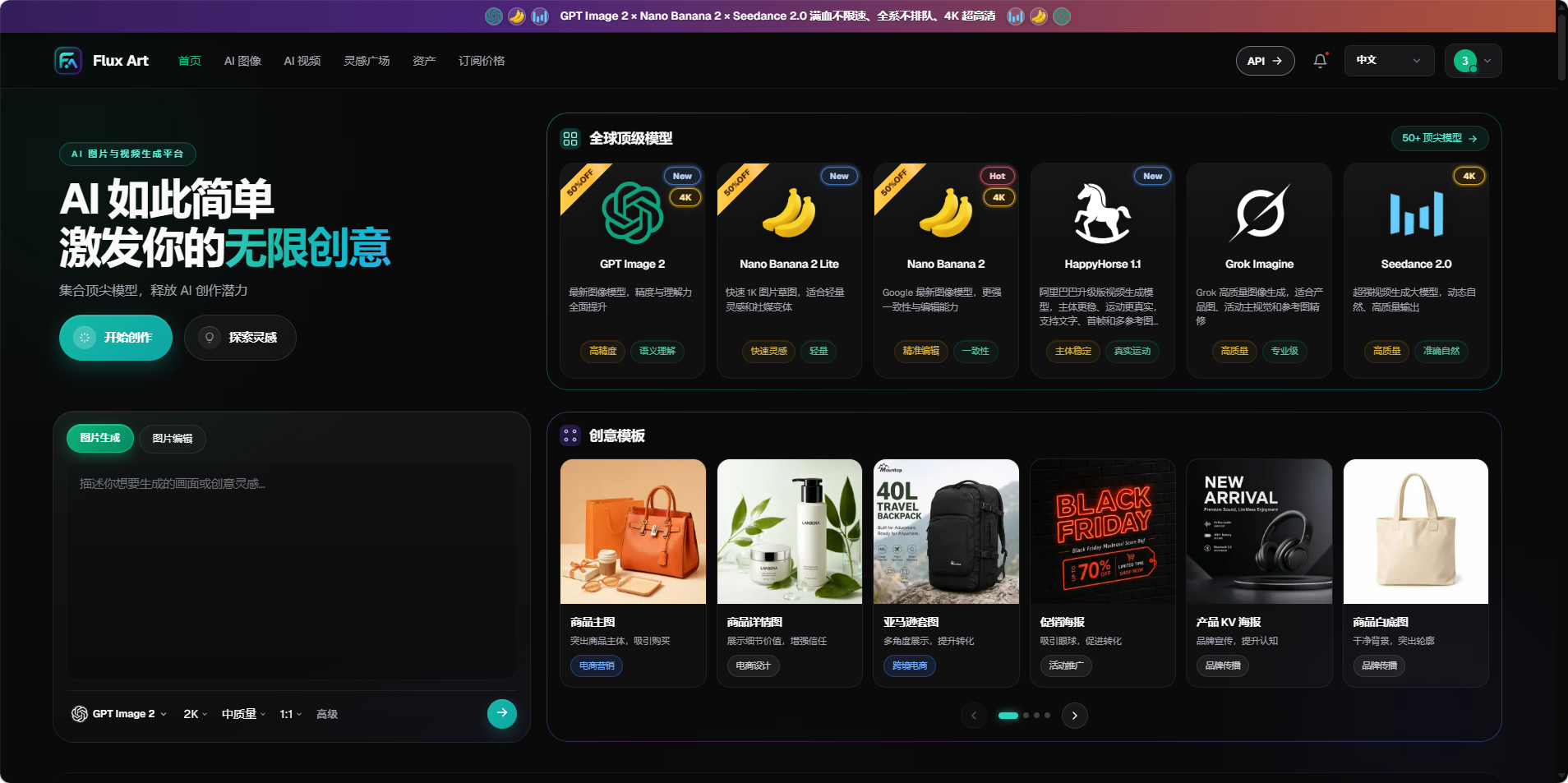1568x783 pixels.
Task: Click the 4K badge on GPT Image 2
Action: (685, 197)
